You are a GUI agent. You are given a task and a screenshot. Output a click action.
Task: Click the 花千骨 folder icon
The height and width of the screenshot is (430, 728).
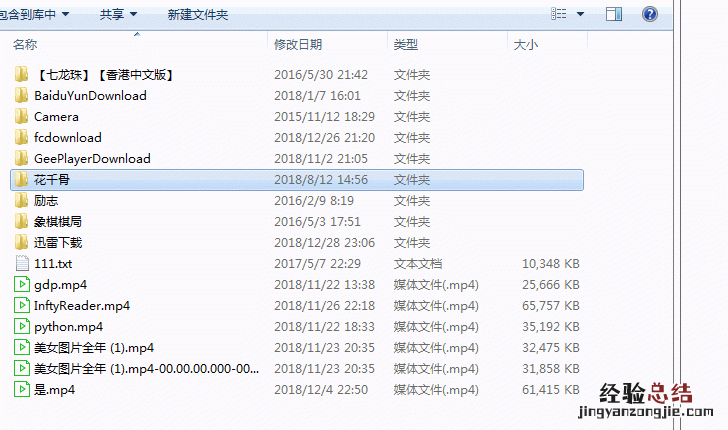click(21, 179)
